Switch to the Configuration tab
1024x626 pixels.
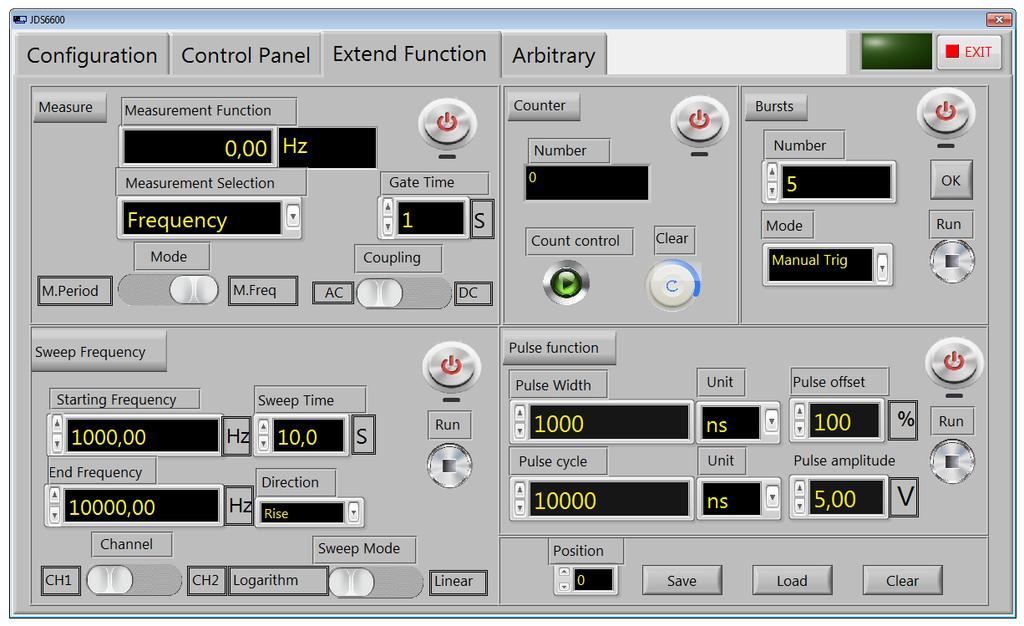click(92, 55)
